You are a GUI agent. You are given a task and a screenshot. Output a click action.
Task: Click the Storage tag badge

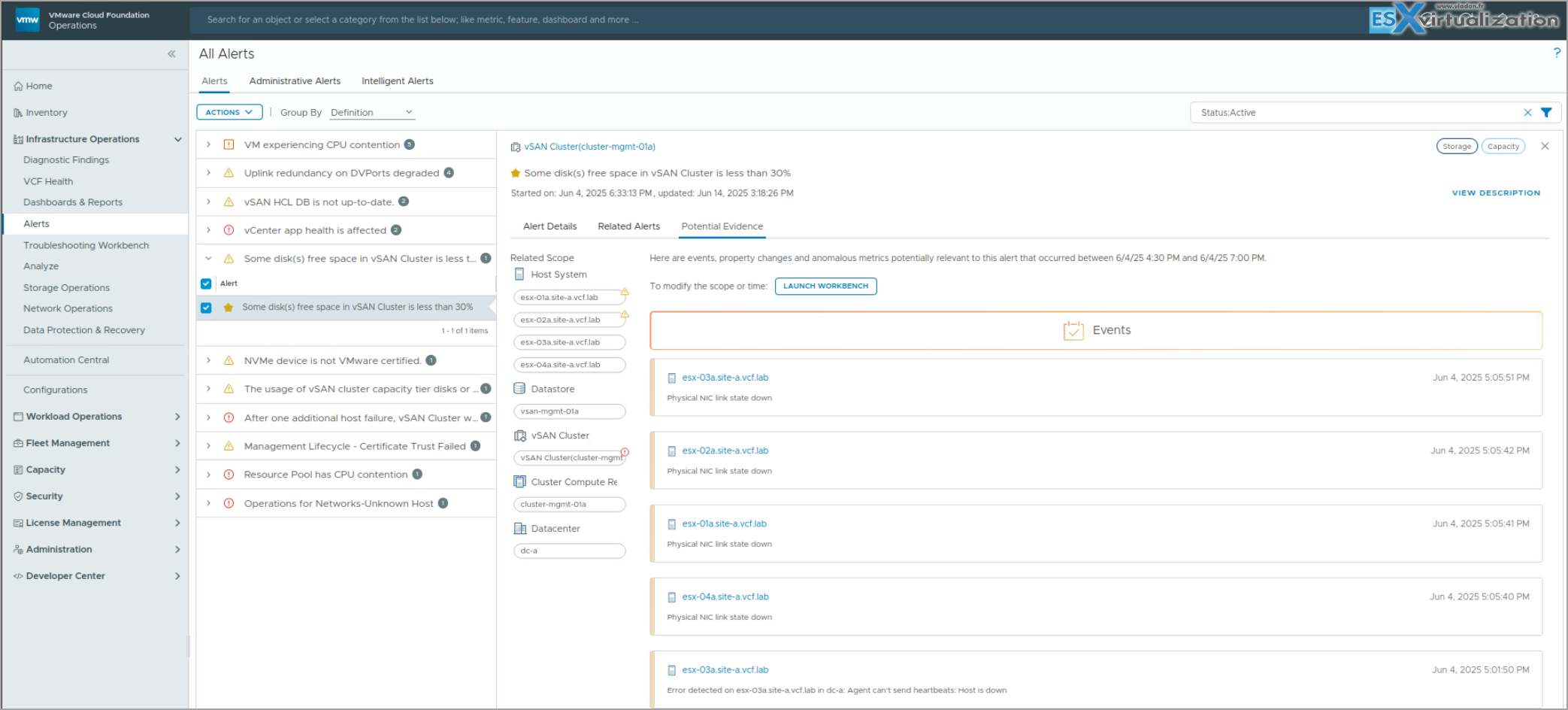[1456, 146]
